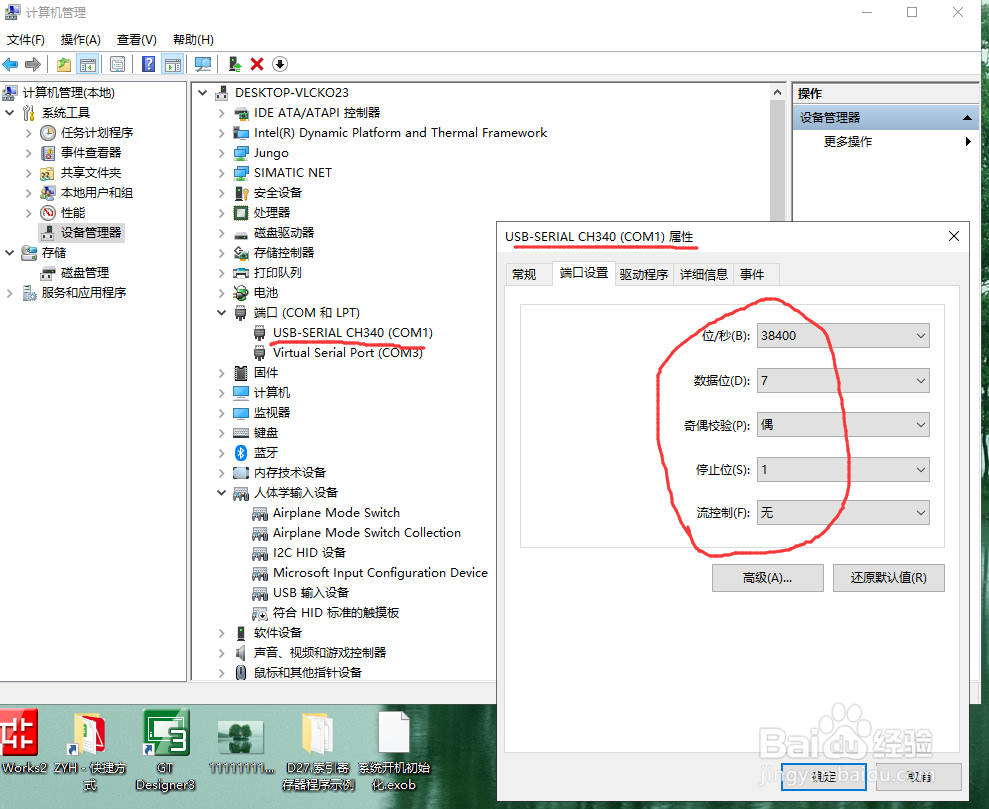Toggle the show/hide console tree icon
The height and width of the screenshot is (809, 989).
coord(88,64)
